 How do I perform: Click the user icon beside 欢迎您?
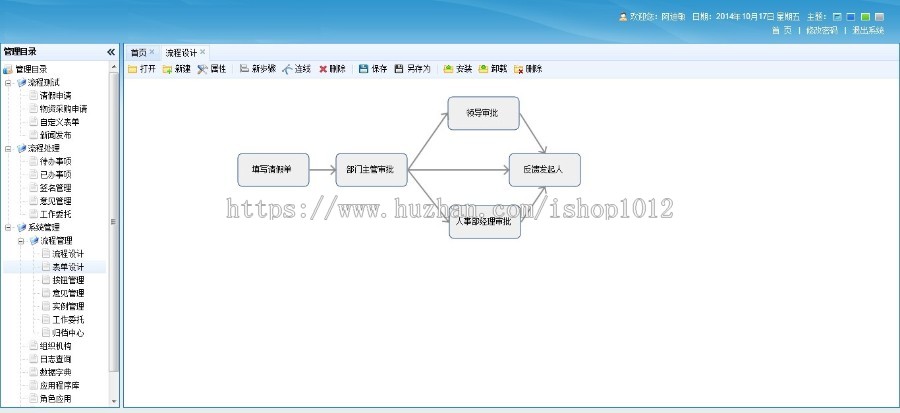[x=623, y=17]
